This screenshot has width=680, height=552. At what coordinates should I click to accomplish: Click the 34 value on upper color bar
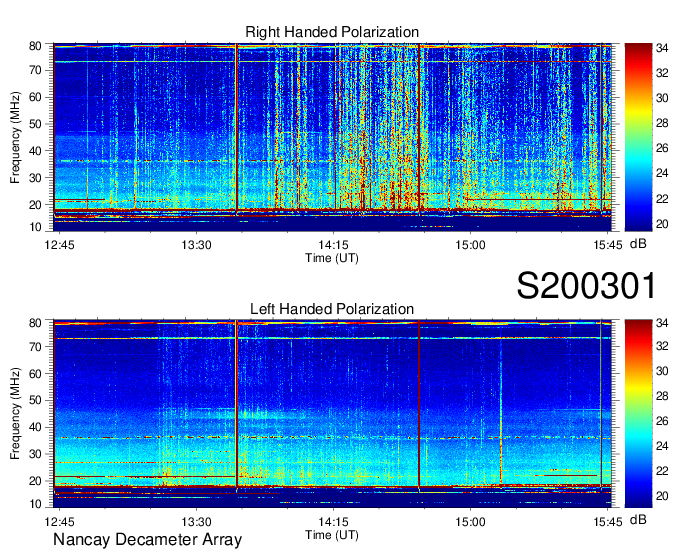coord(662,48)
